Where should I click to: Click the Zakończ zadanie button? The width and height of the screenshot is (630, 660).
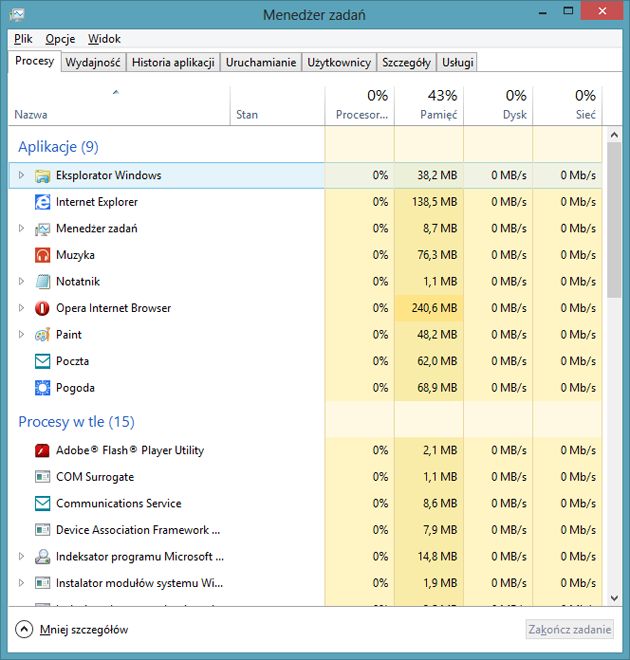[569, 630]
